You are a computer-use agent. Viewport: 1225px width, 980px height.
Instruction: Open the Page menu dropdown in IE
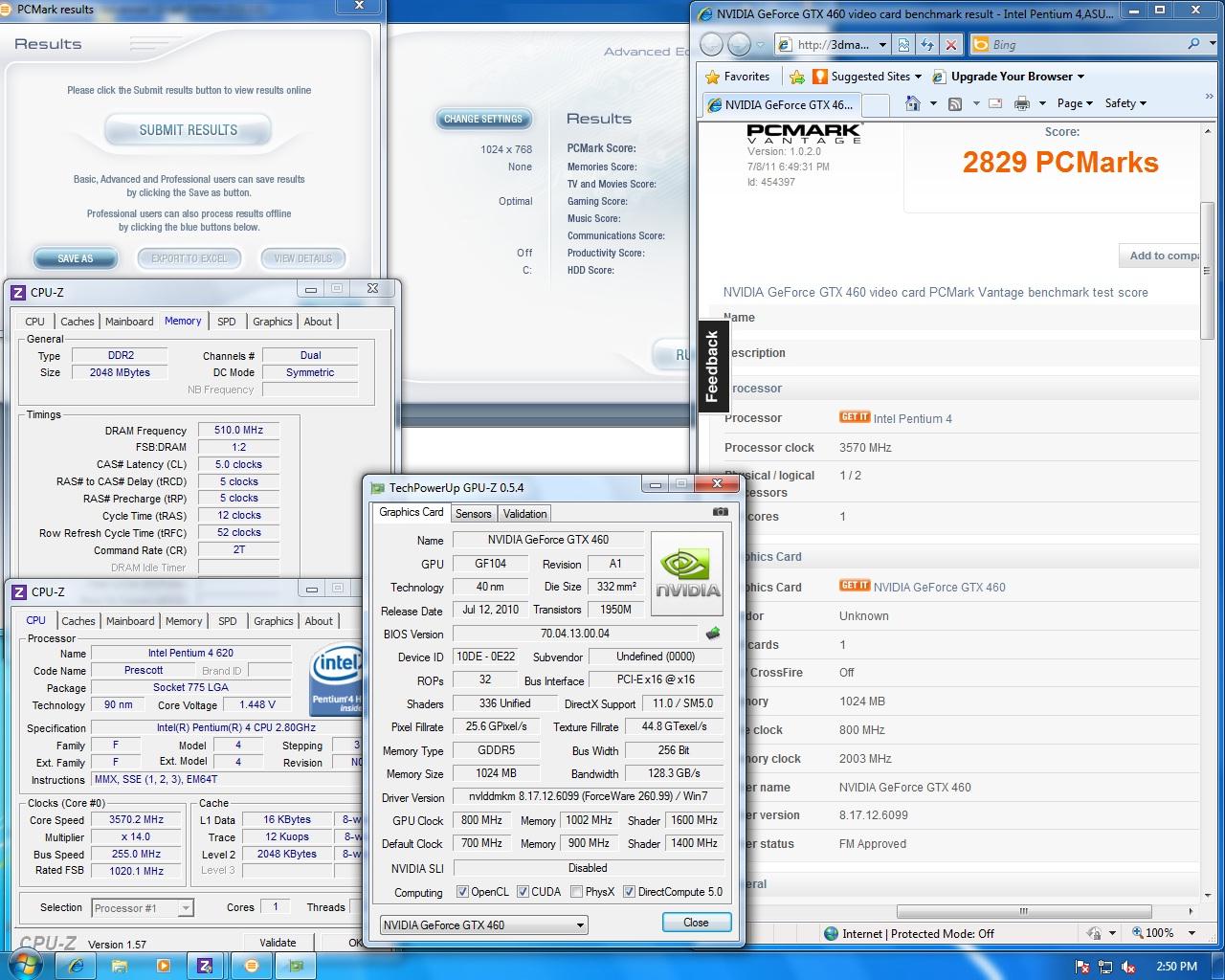click(x=1076, y=103)
